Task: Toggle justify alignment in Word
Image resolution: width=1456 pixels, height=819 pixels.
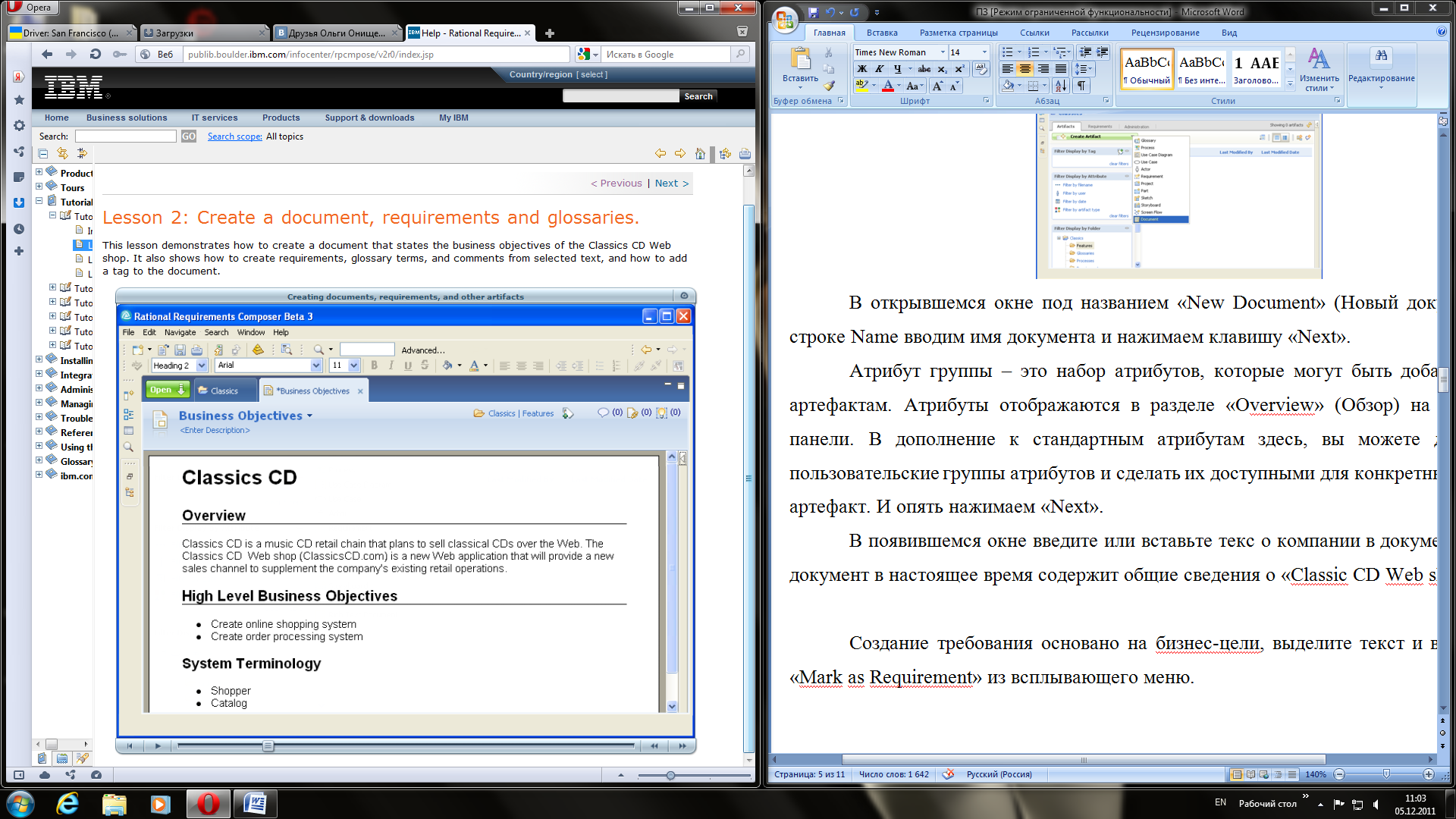Action: tap(1061, 69)
